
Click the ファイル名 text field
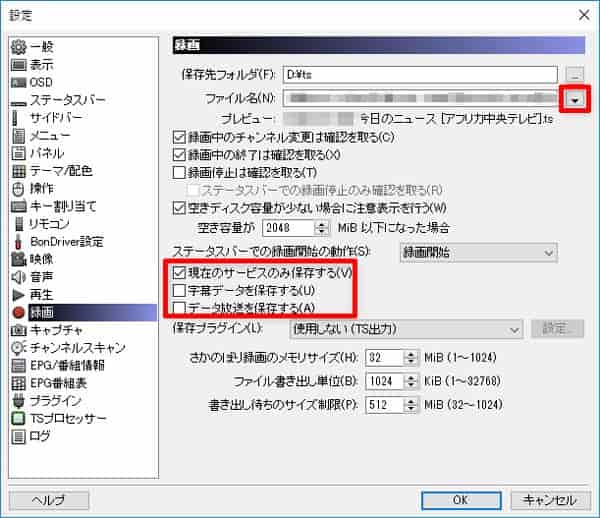(x=420, y=98)
